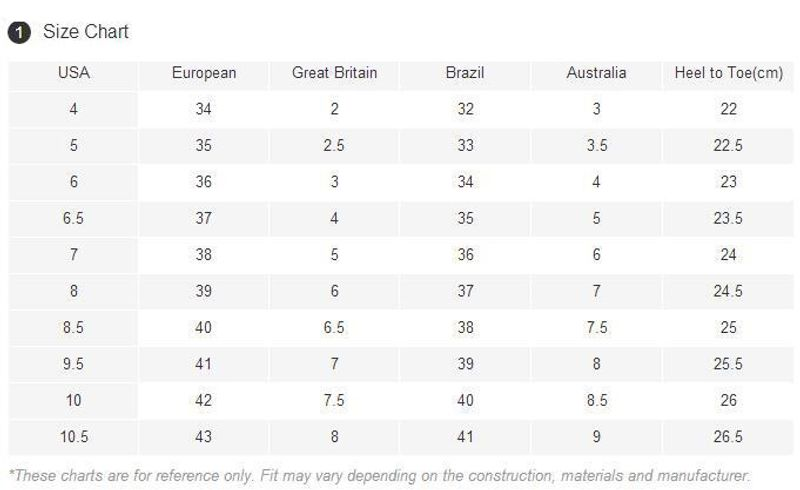Click the USA size 9.5 cell
800x490 pixels.
pos(73,364)
